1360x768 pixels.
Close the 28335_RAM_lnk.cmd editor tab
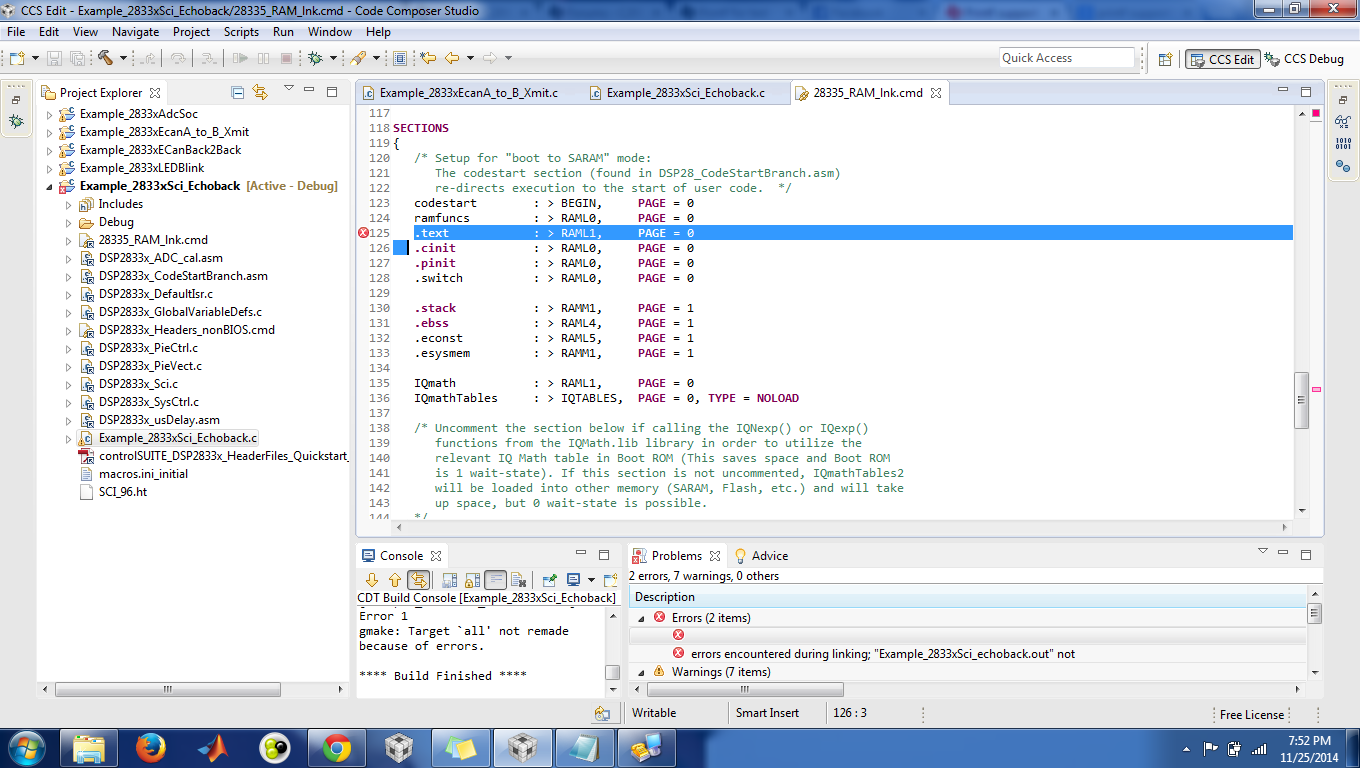click(x=936, y=93)
